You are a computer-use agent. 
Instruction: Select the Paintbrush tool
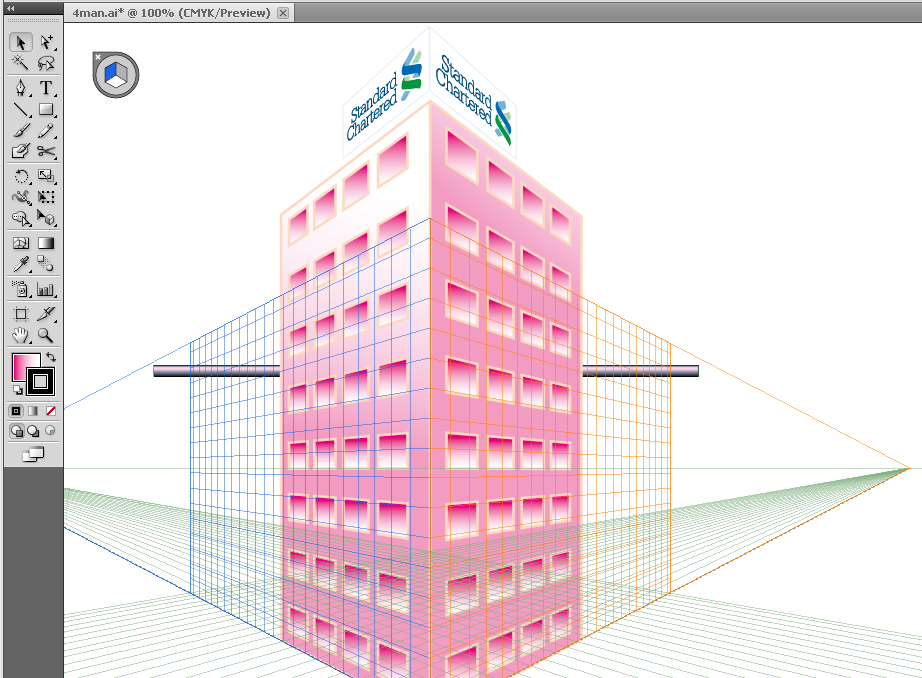21,131
